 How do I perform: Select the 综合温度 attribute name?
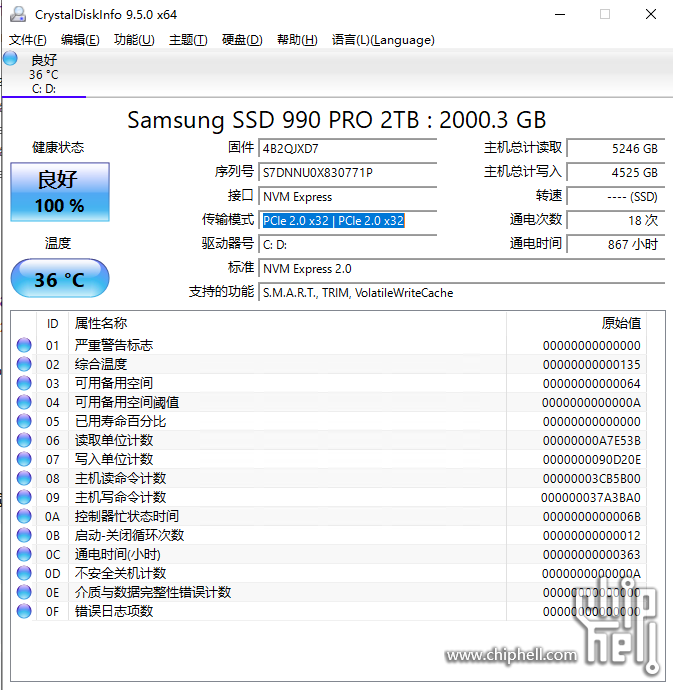[101, 364]
